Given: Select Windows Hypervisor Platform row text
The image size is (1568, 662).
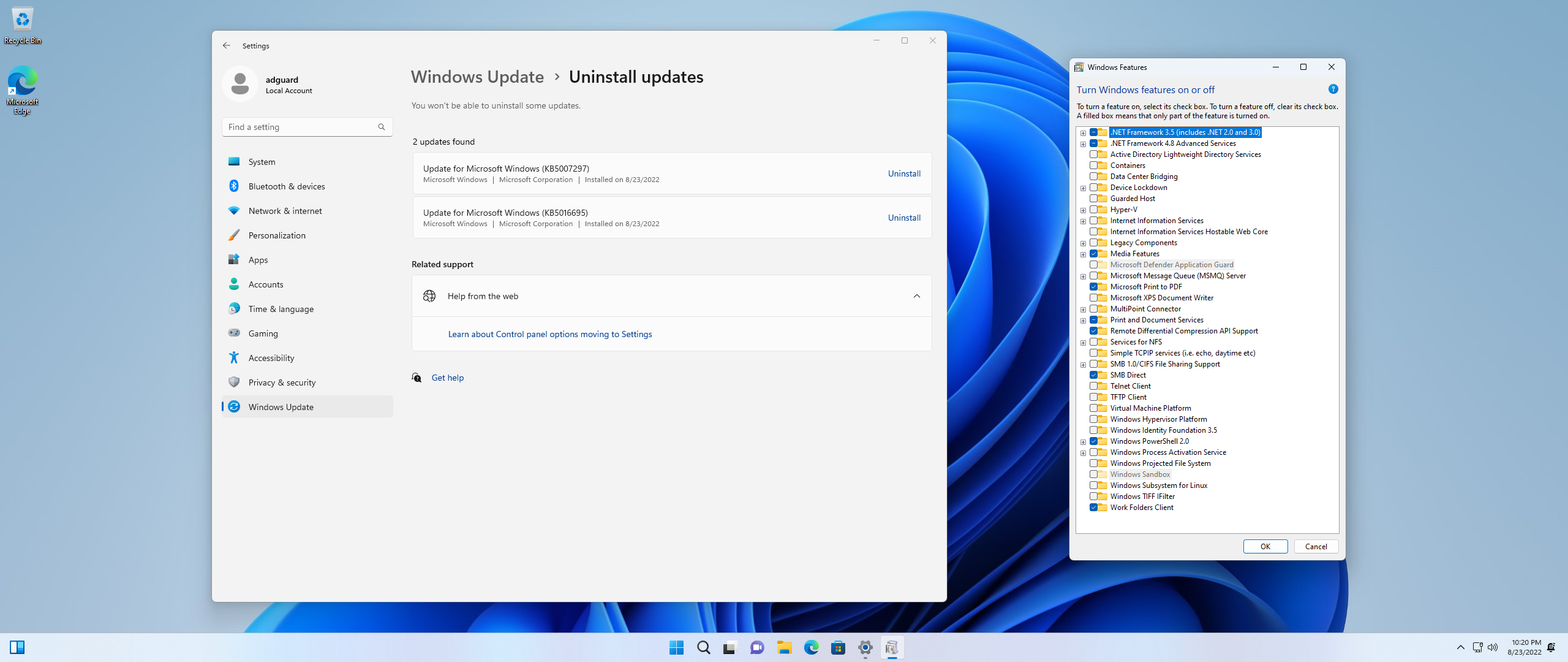Looking at the screenshot, I should click(1158, 419).
